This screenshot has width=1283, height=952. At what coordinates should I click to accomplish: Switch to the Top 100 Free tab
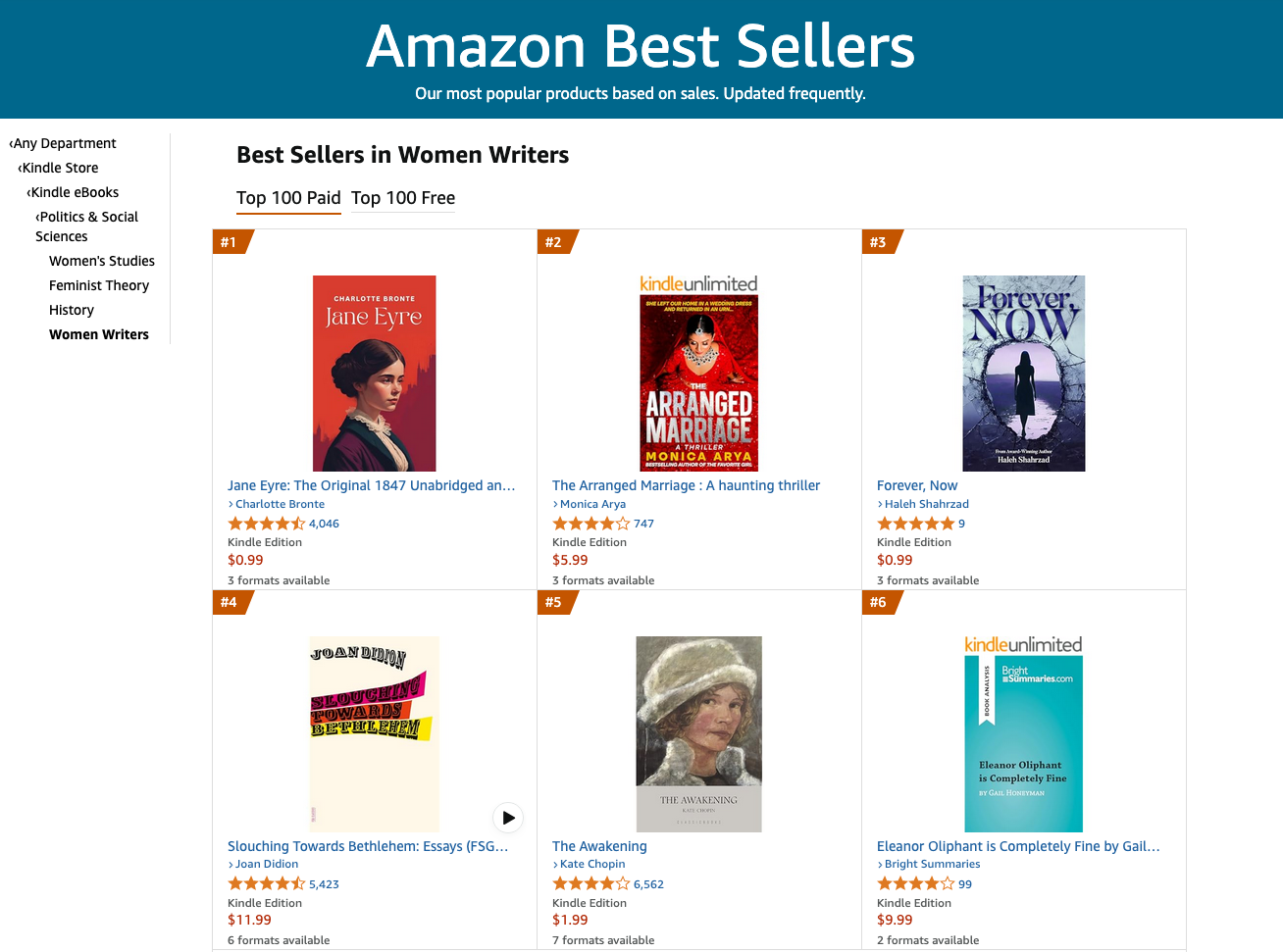pos(403,198)
